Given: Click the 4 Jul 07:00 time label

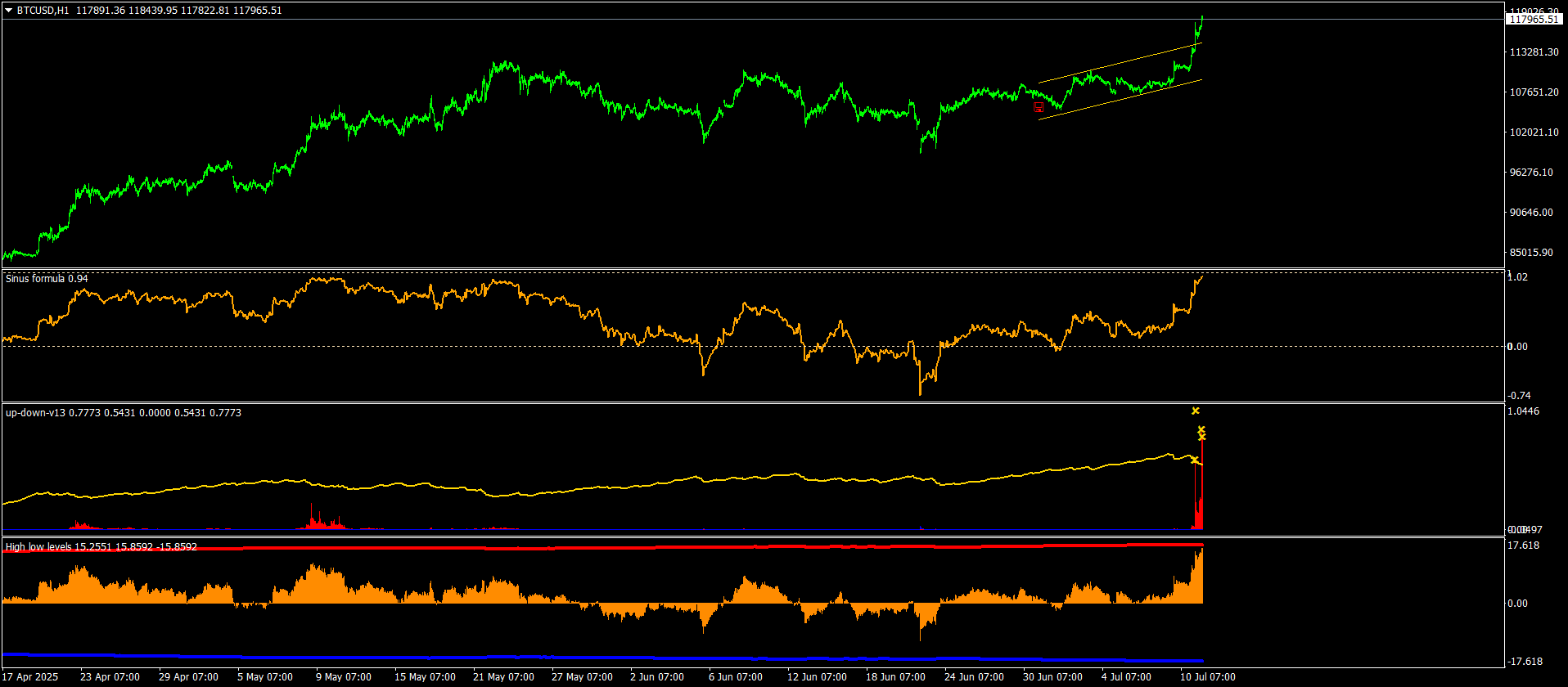Looking at the screenshot, I should point(1126,677).
